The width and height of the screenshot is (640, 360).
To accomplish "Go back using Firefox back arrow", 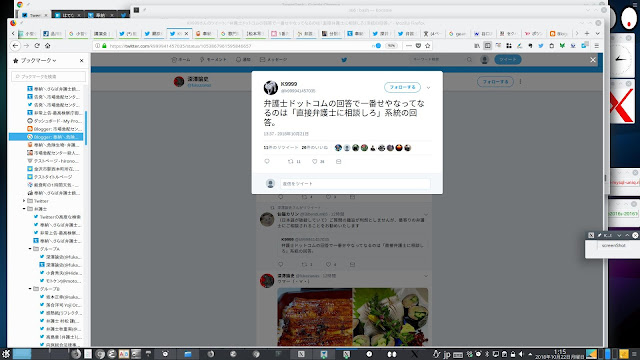I will pyautogui.click(x=16, y=46).
